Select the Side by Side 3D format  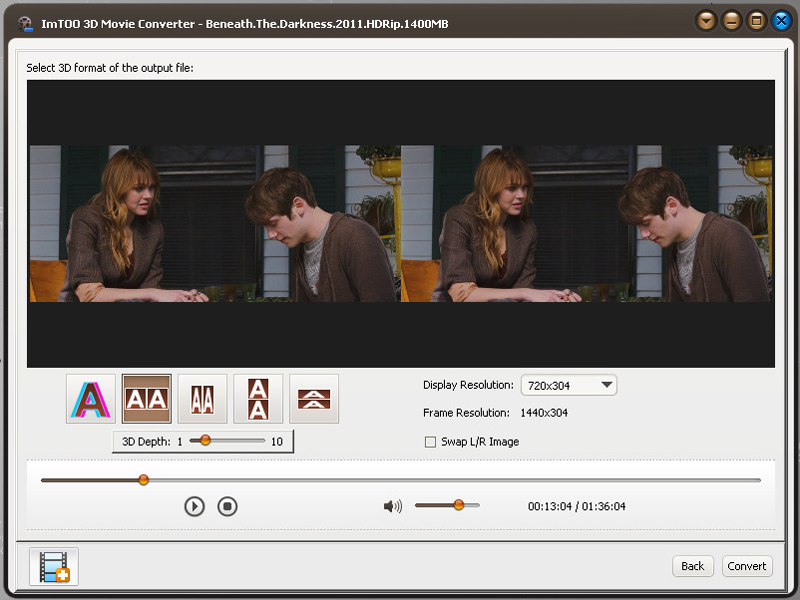click(146, 399)
